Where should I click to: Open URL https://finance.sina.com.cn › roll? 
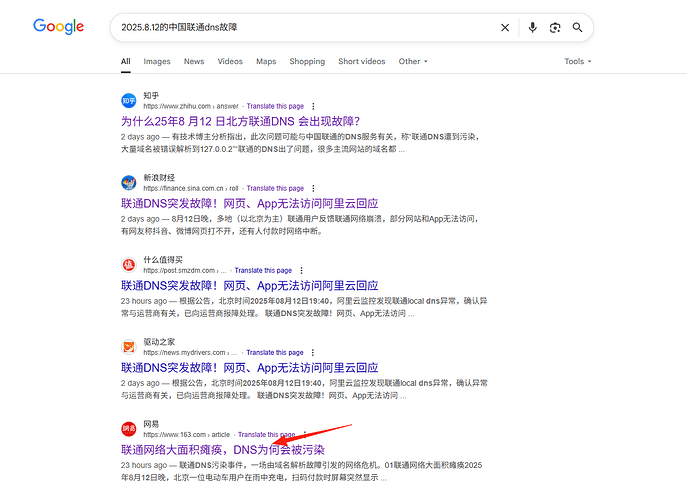(191, 188)
